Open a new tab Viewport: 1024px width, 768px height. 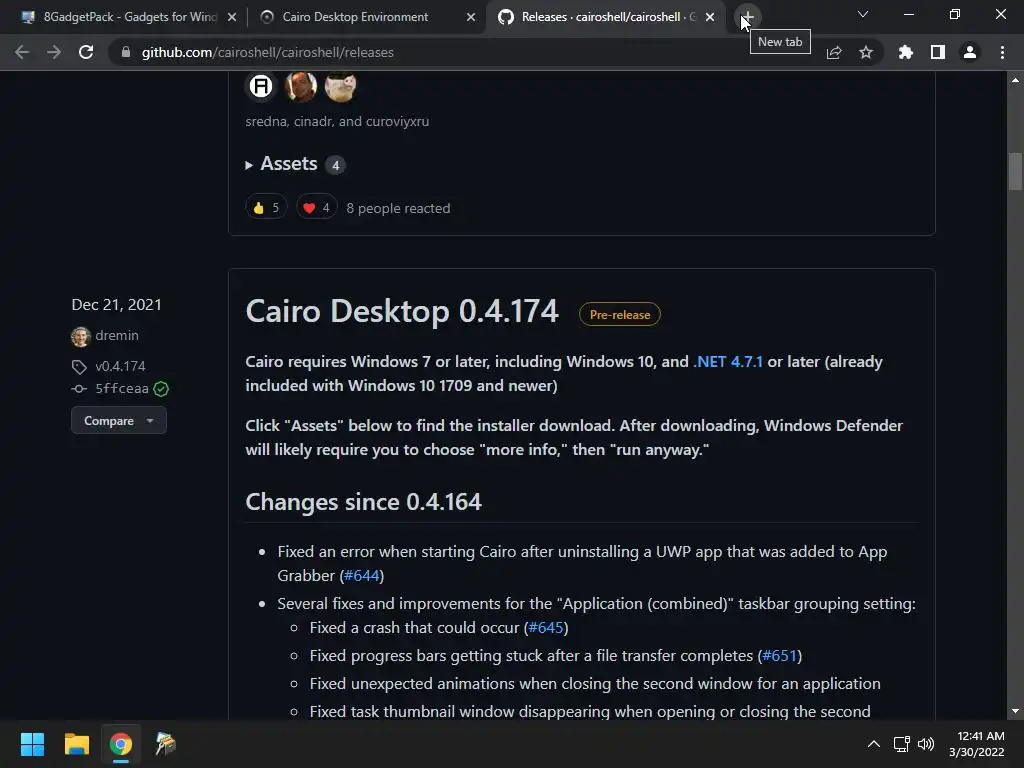748,17
